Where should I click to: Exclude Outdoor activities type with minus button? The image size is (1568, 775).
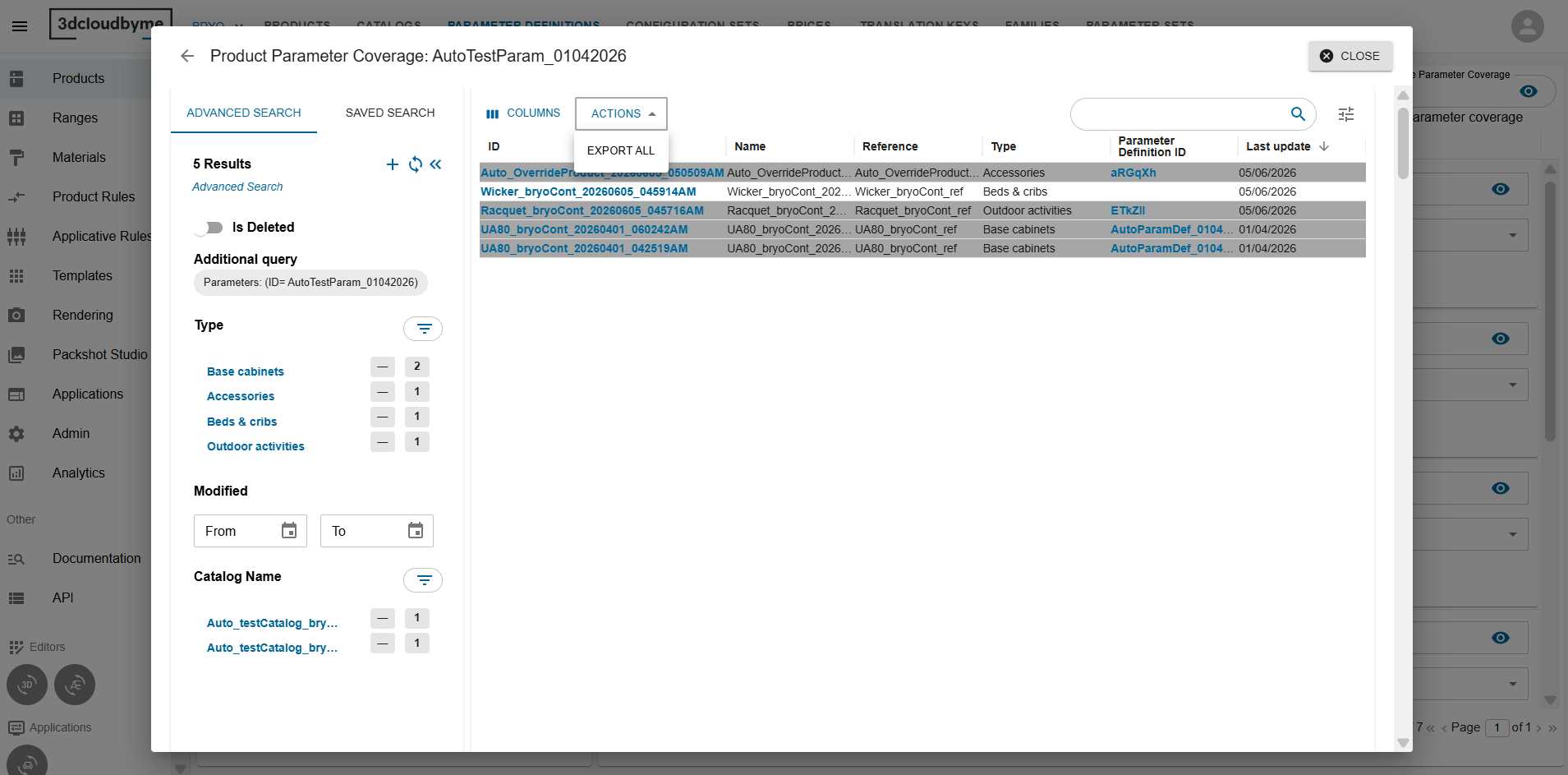click(x=383, y=442)
